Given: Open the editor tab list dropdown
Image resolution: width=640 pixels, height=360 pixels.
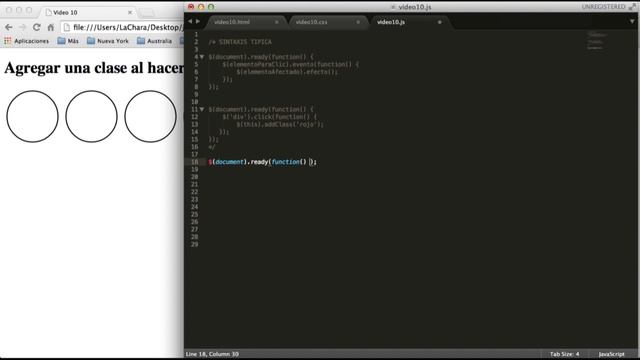Looking at the screenshot, I should pos(632,22).
